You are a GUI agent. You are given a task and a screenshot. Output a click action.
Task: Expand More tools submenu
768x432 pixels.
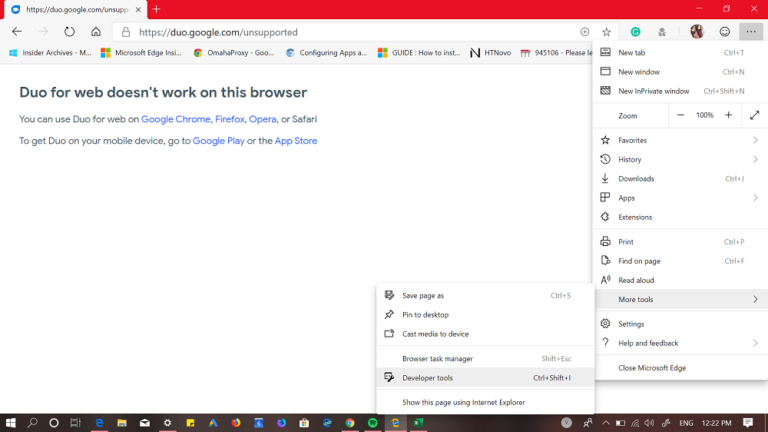[680, 299]
